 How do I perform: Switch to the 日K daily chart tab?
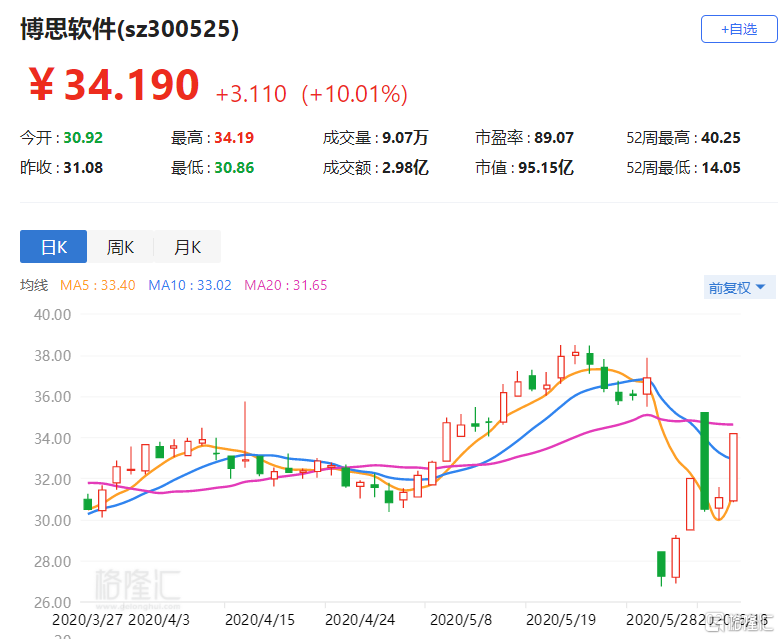coord(54,247)
